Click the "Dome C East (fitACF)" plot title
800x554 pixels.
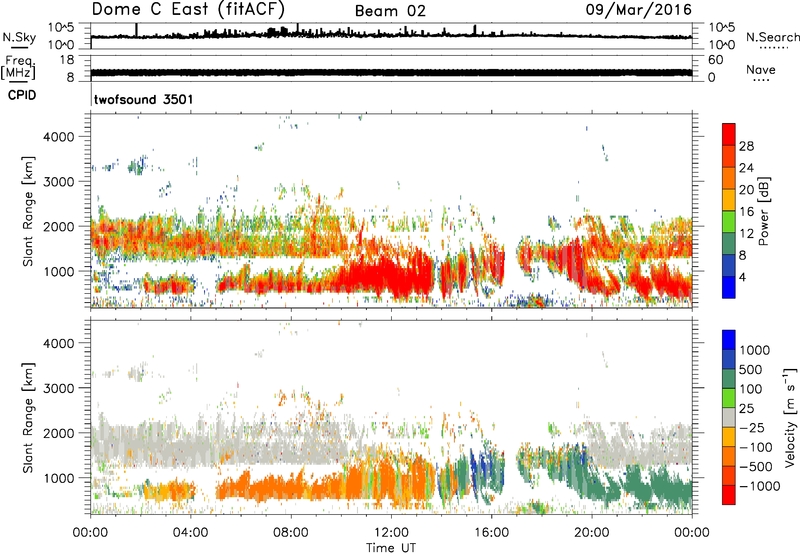[x=188, y=10]
